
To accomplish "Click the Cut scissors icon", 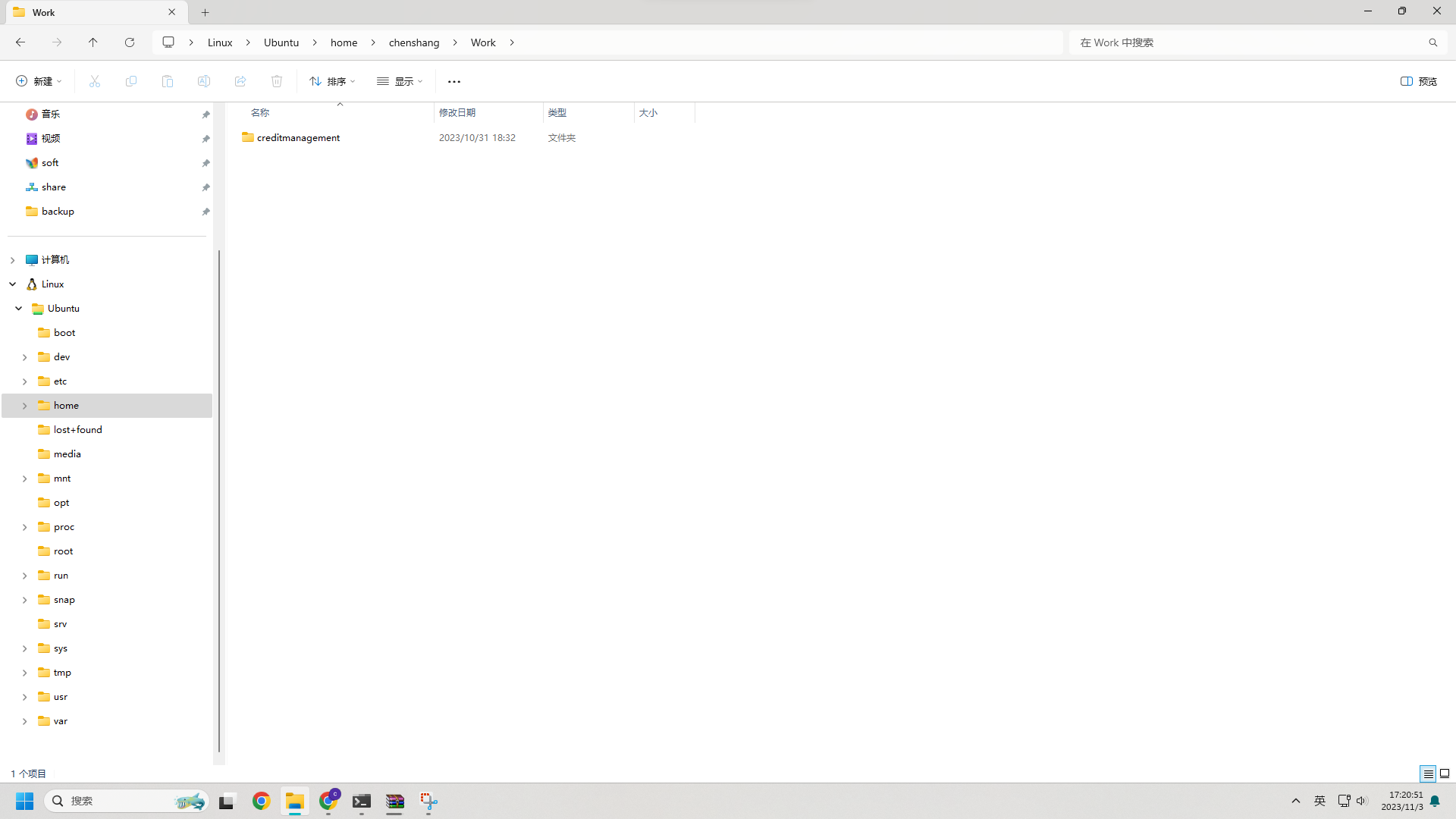I will coord(95,81).
